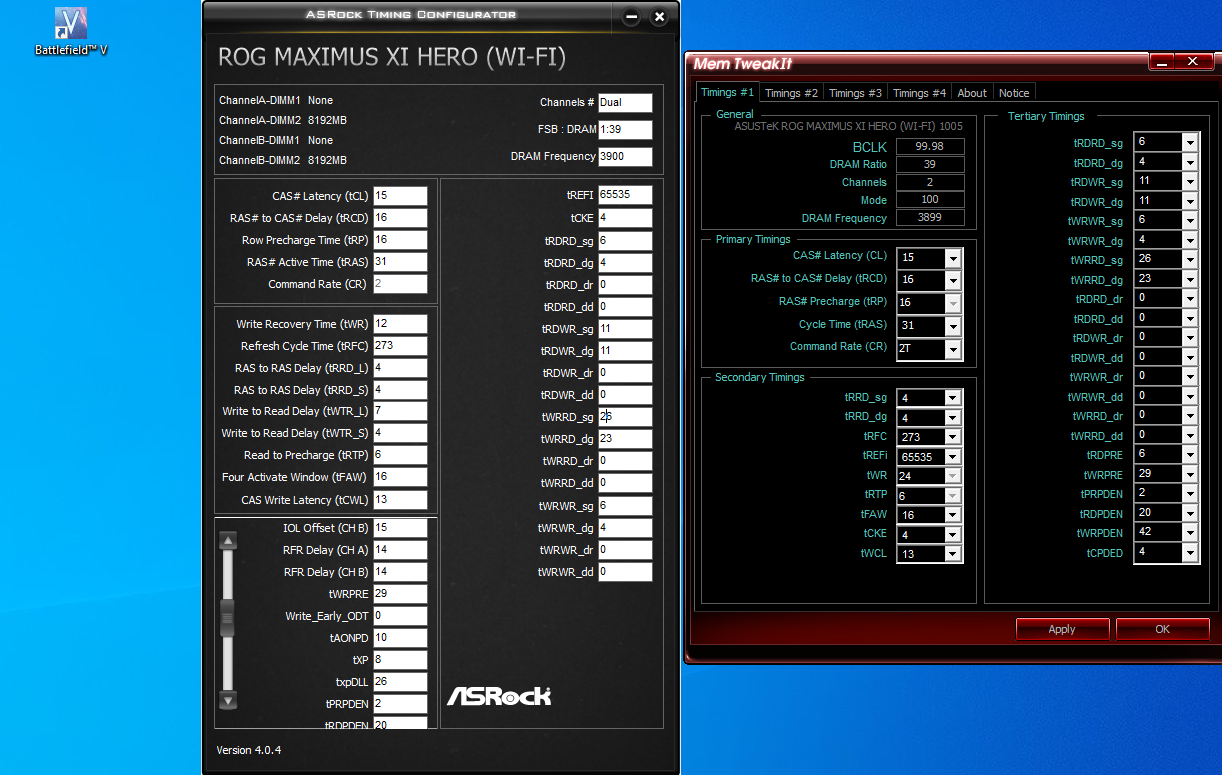Switch to the Timings #2 tab
The image size is (1222, 775).
pos(791,93)
